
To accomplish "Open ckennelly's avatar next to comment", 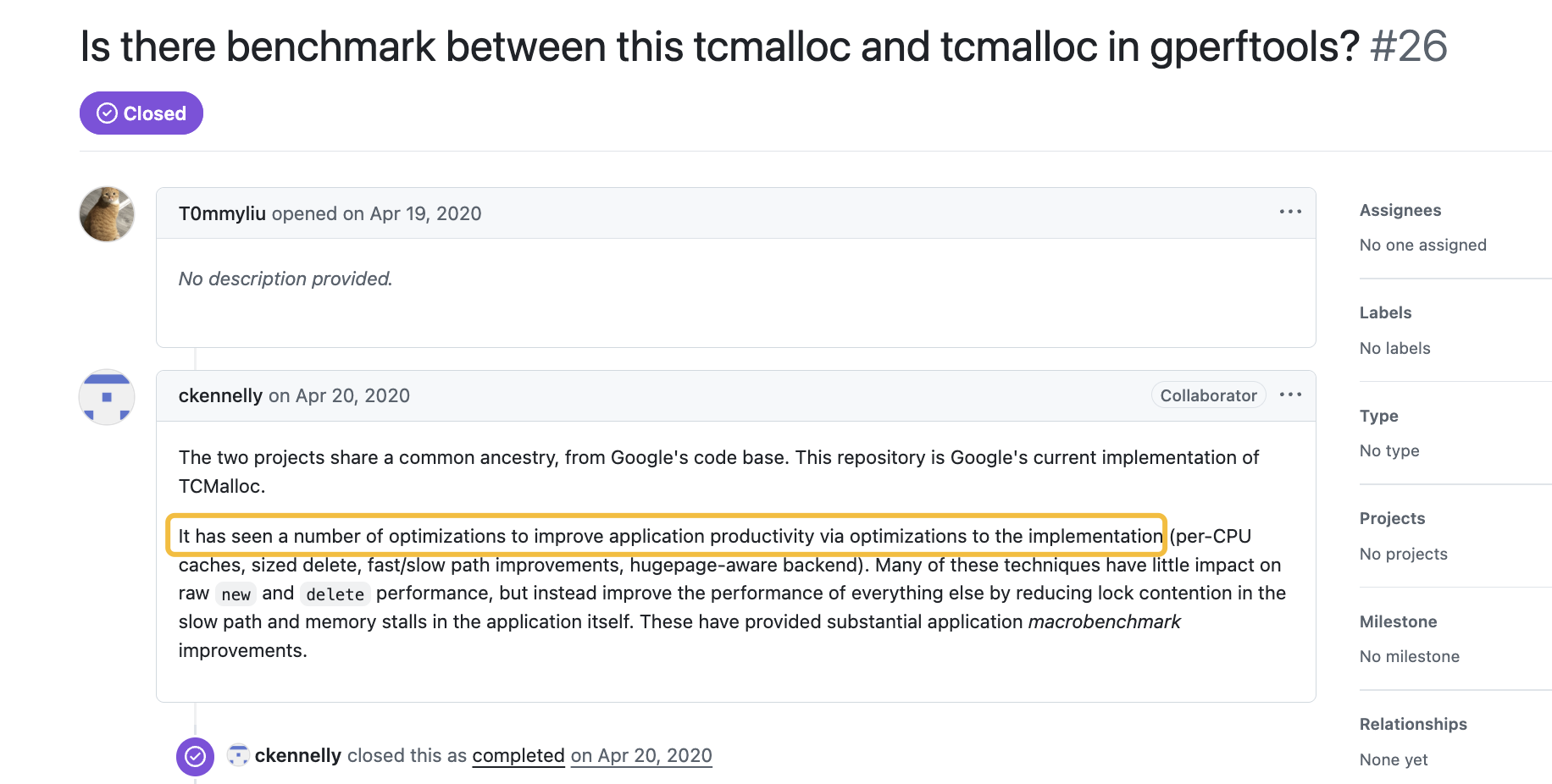I will [x=107, y=397].
